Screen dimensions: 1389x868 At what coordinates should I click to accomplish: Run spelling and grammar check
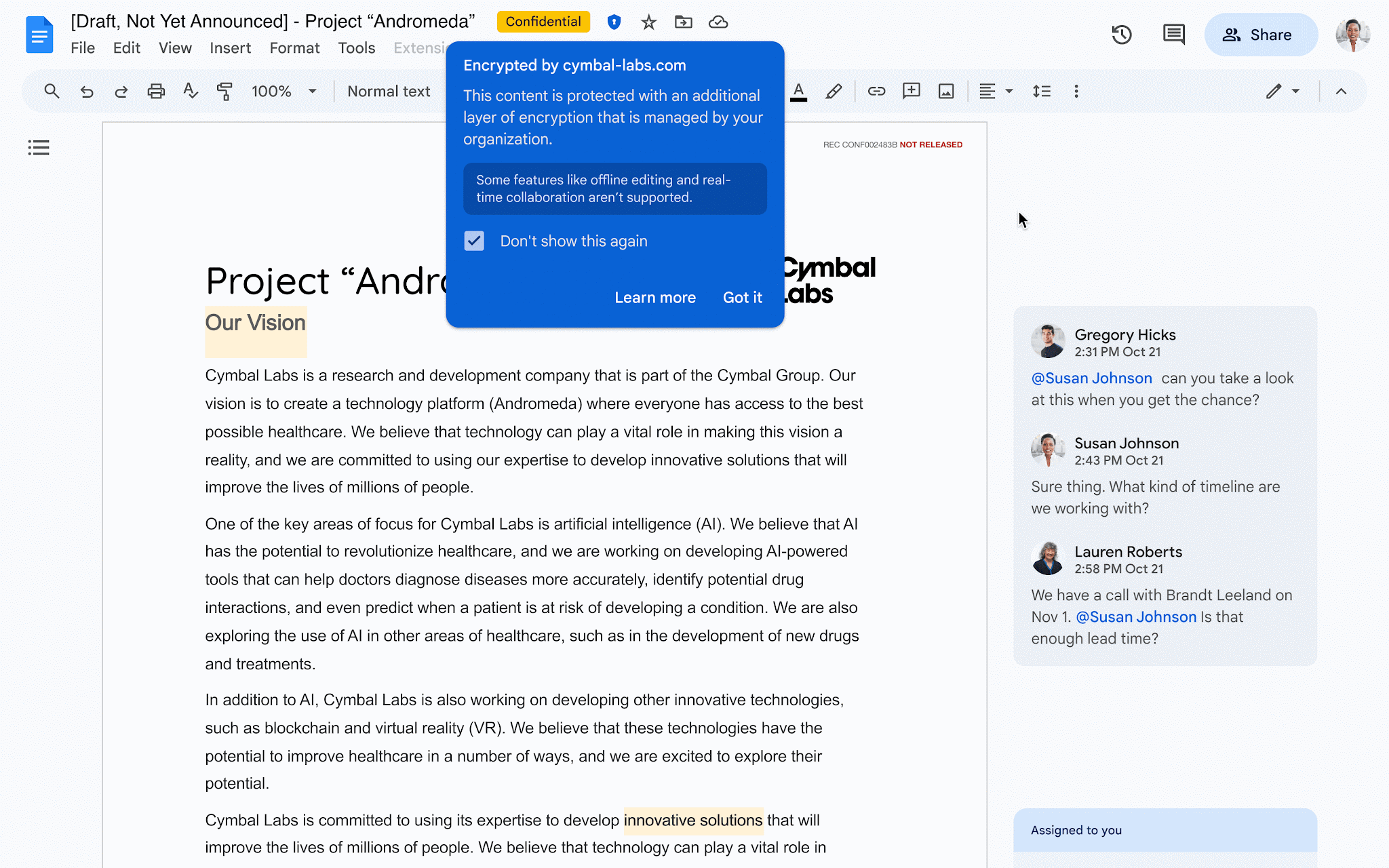point(190,91)
